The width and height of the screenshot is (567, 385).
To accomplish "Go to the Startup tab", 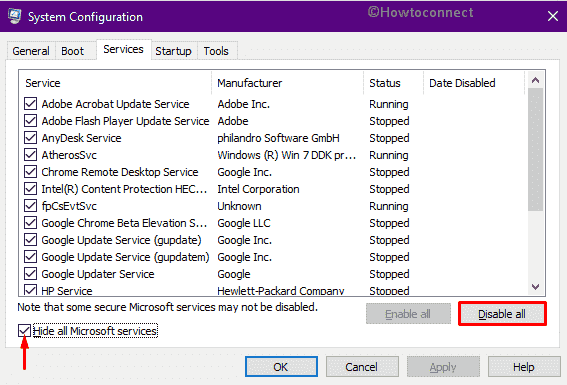I will pyautogui.click(x=173, y=51).
